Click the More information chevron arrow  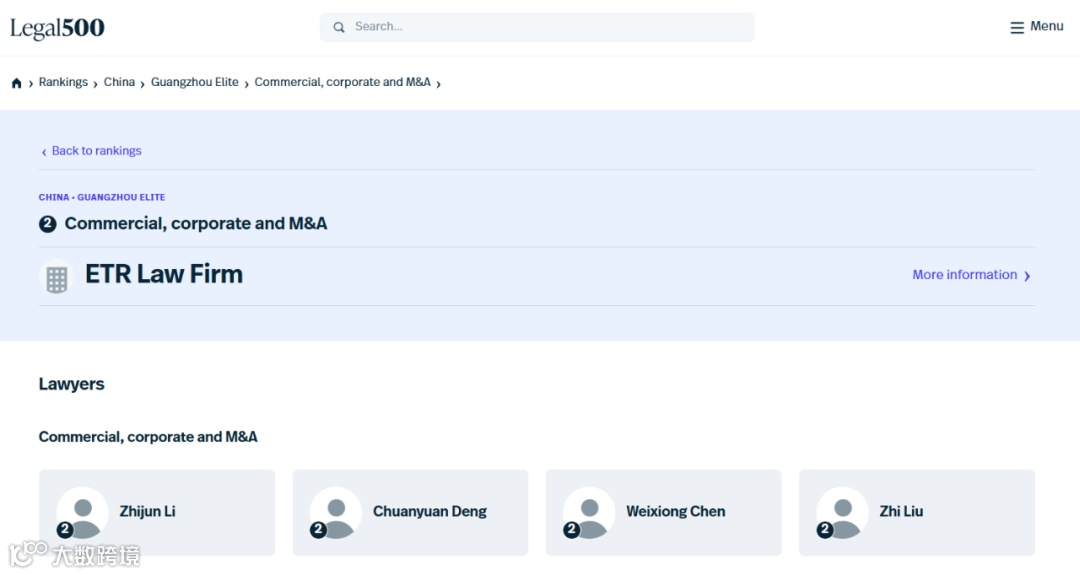1027,276
